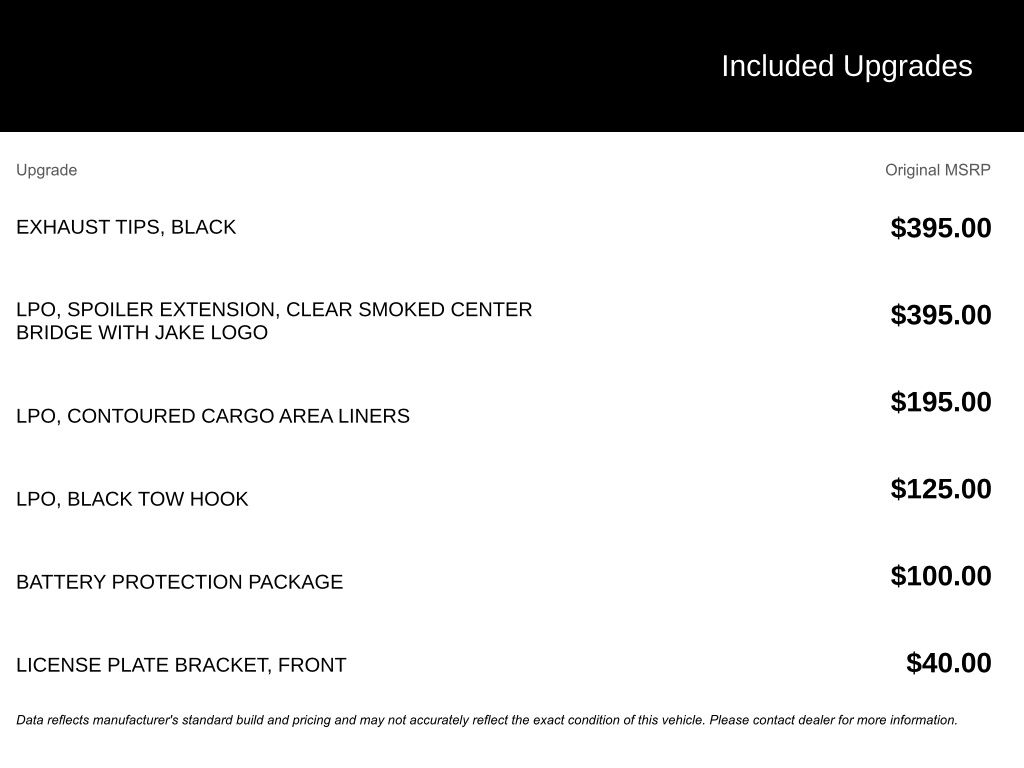
Task: Select LICENSE PLATE BRACKET, FRONT entry
Action: point(181,665)
